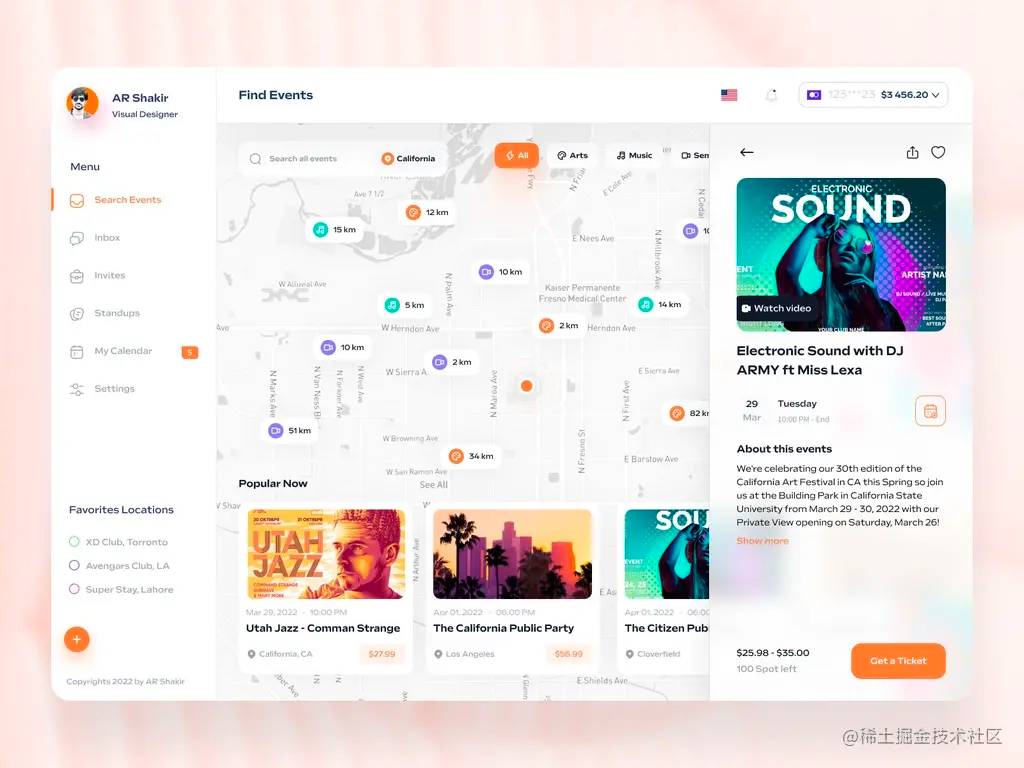Open Inbox from the sidebar menu
This screenshot has width=1024, height=768.
[107, 238]
